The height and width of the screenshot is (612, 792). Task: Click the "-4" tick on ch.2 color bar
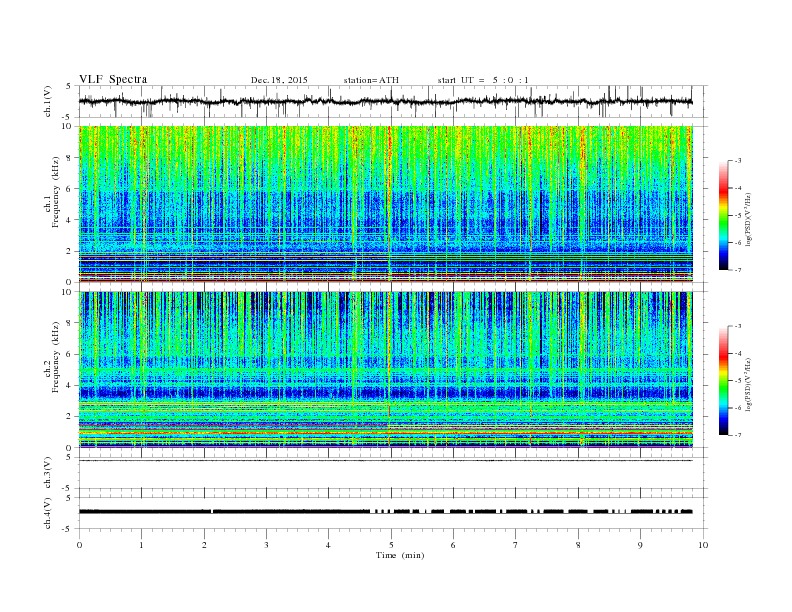[737, 353]
